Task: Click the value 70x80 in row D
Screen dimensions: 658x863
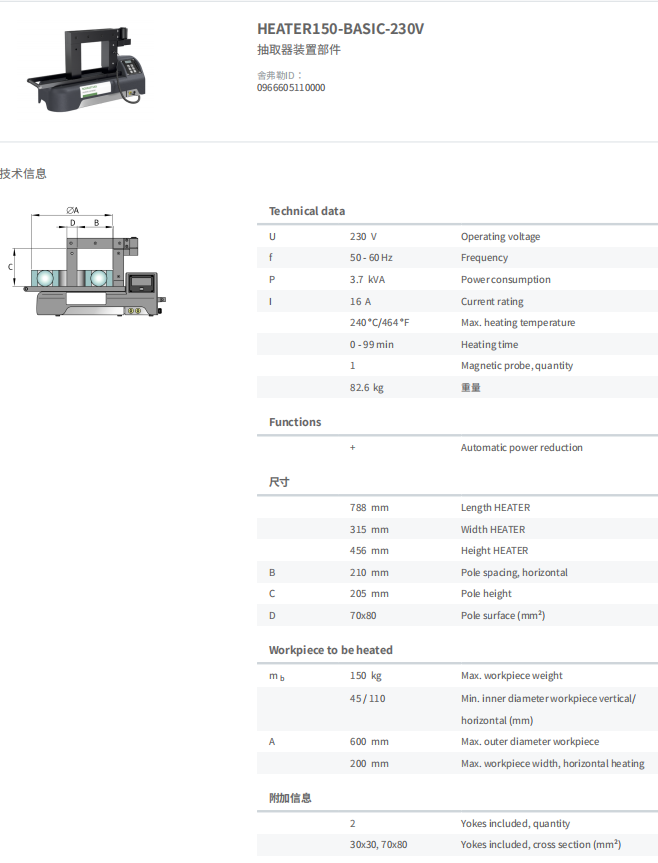Action: (363, 615)
